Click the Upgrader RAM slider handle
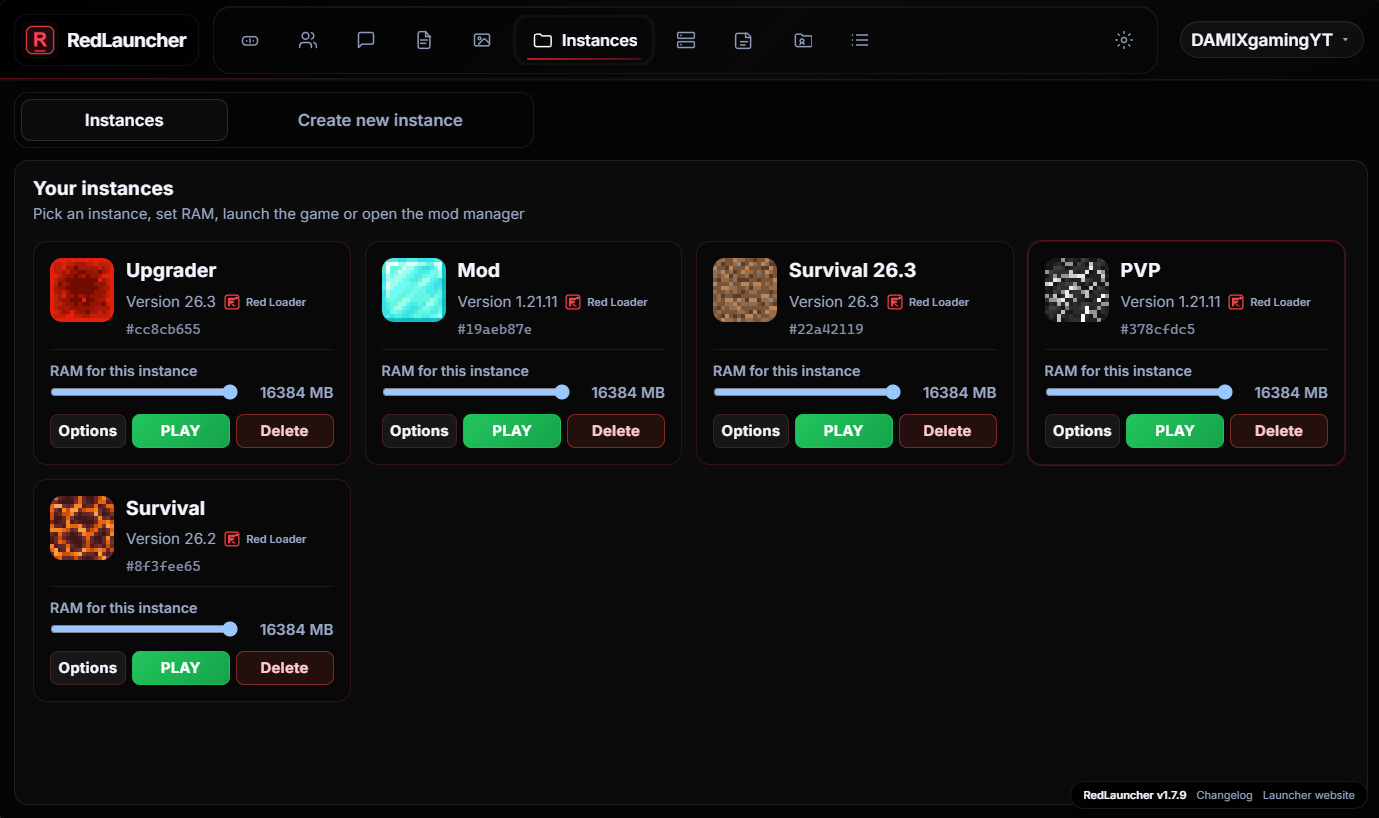Screen dimensions: 1379x818 point(230,392)
